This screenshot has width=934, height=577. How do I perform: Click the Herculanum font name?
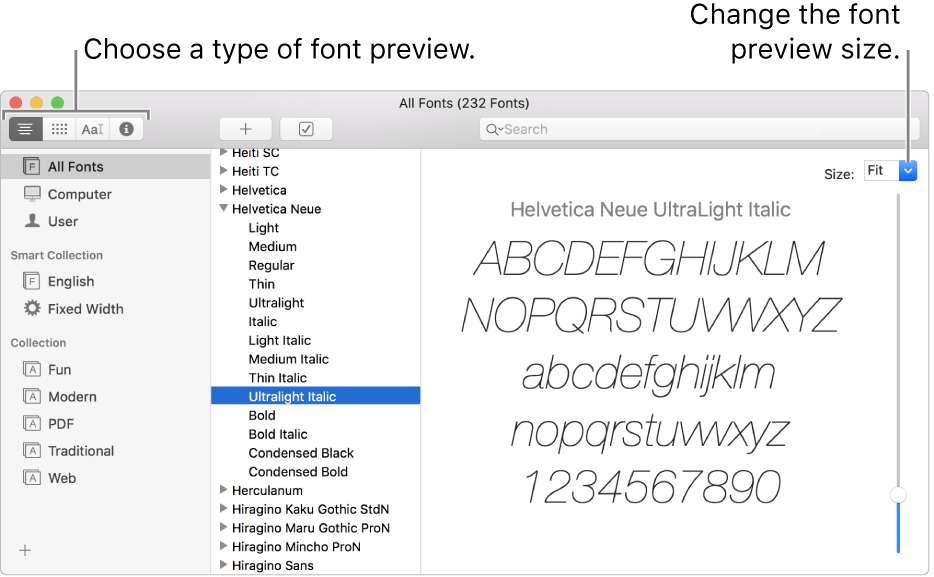pyautogui.click(x=267, y=491)
